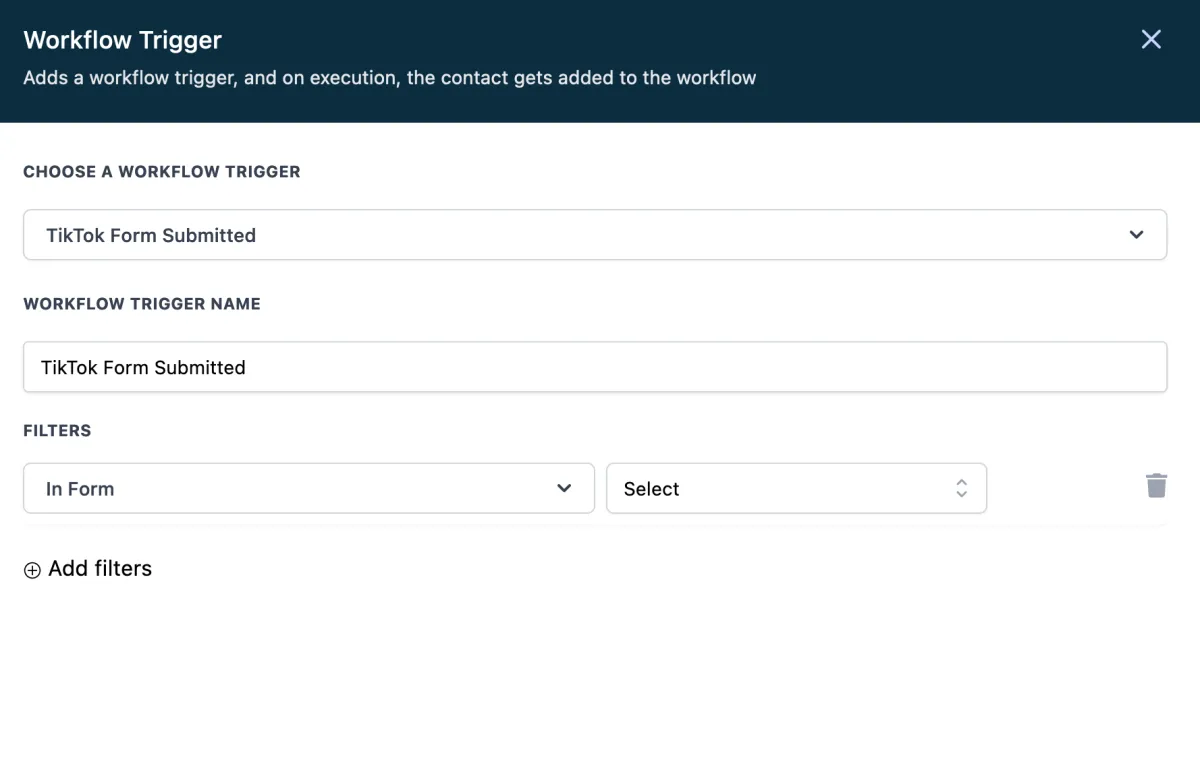Click the Select placeholder text in value dropdown
This screenshot has height=770, width=1200.
(651, 489)
